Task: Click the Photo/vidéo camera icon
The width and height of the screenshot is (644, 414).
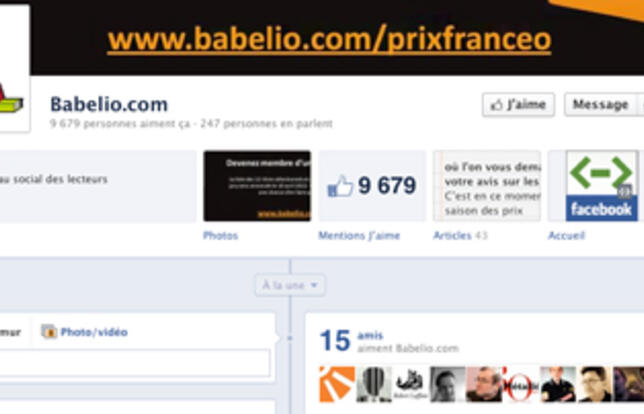Action: pyautogui.click(x=49, y=331)
